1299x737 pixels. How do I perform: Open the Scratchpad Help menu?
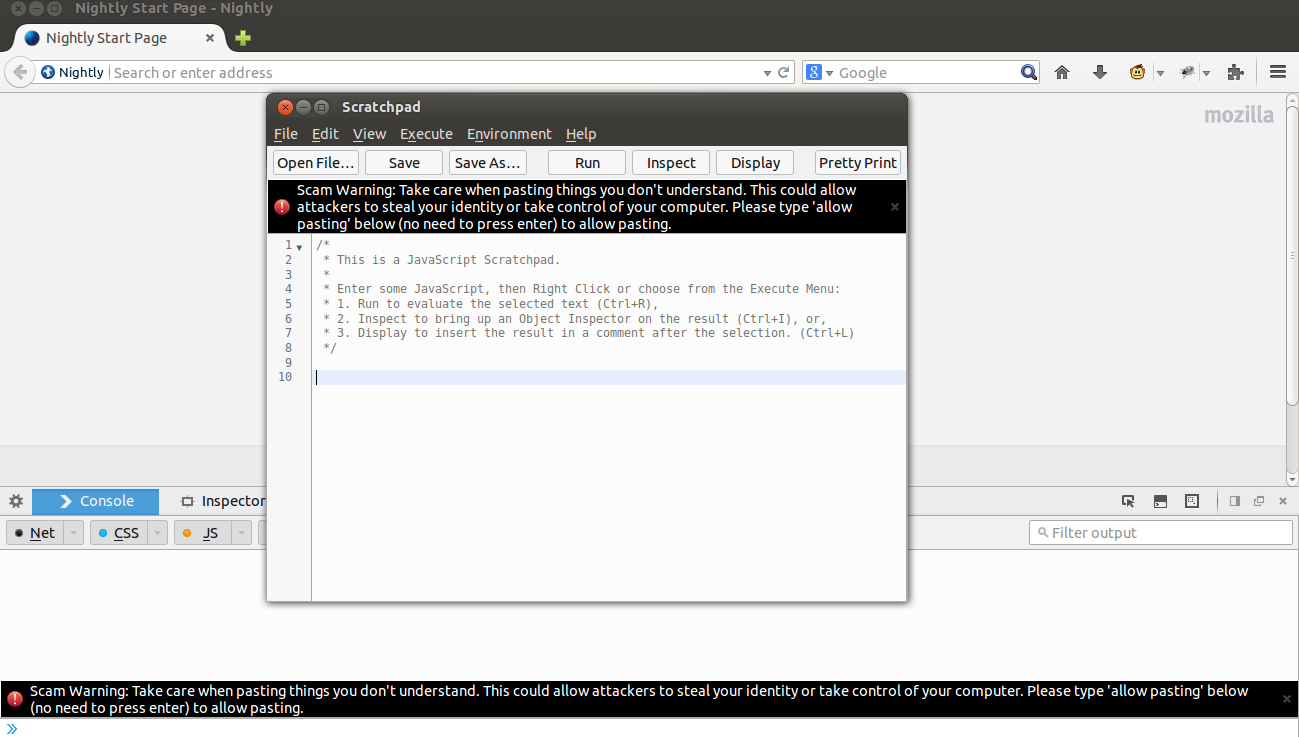tap(581, 134)
